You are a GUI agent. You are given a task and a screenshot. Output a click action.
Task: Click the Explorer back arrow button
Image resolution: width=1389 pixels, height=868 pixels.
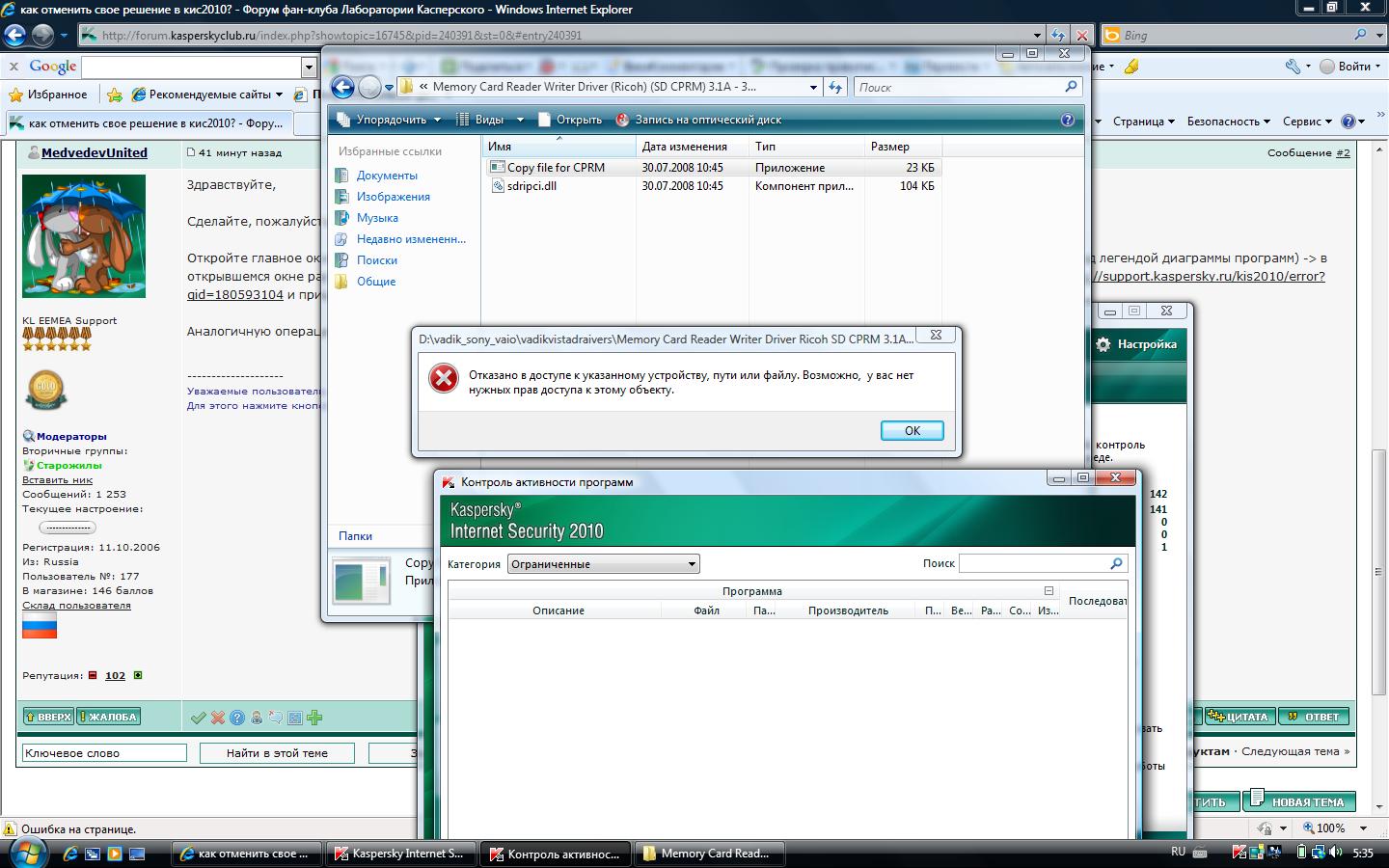342,87
